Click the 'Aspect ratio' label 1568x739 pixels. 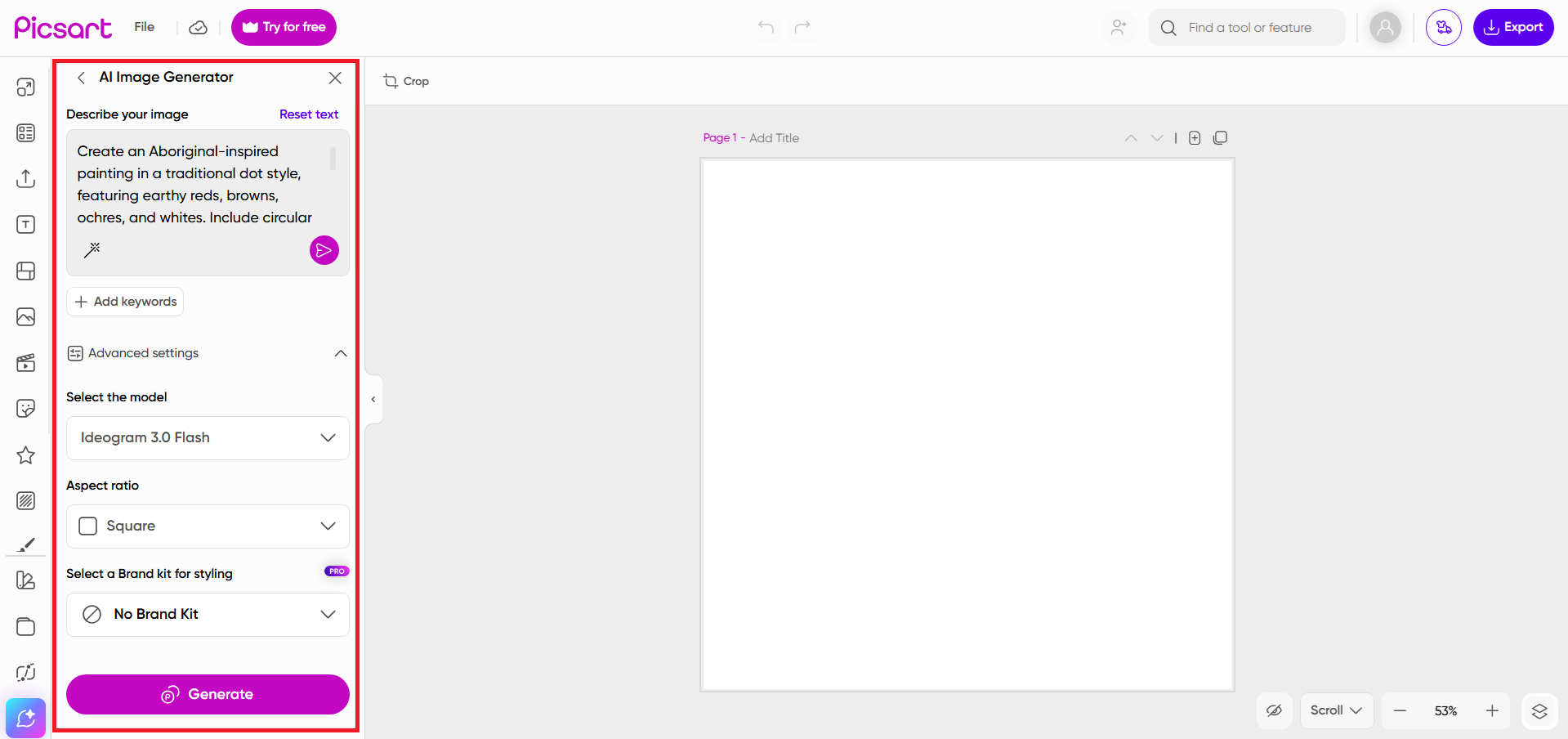click(x=103, y=486)
